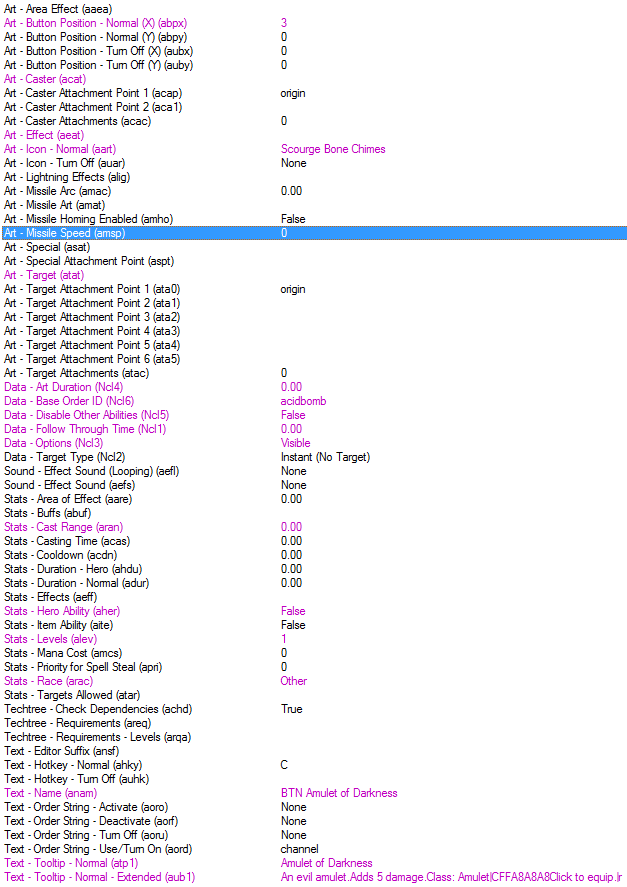
Task: Select the acidbomb order ID value
Action: pos(303,401)
